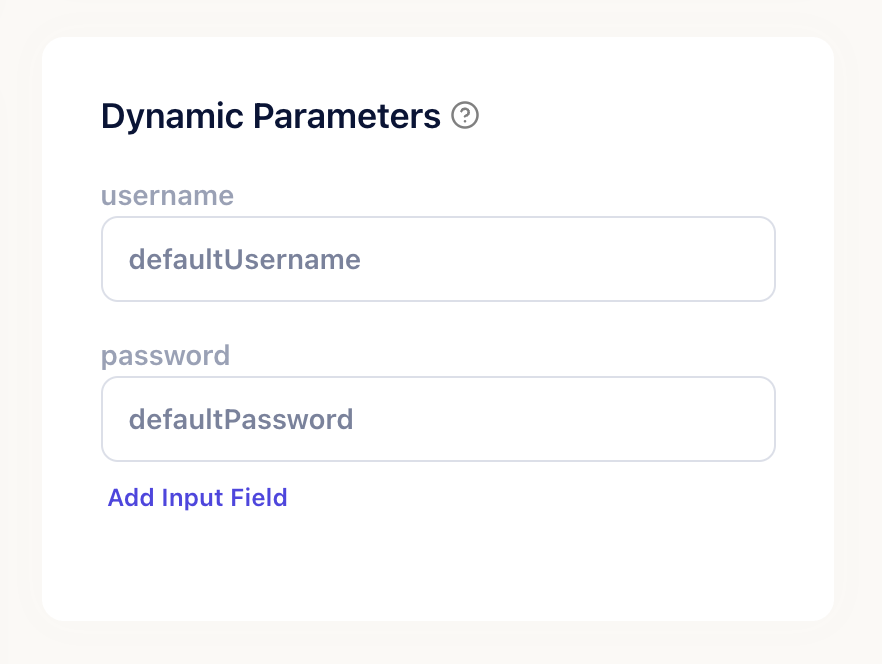
Task: Place cursor in the defaultUsername box
Action: coord(438,259)
